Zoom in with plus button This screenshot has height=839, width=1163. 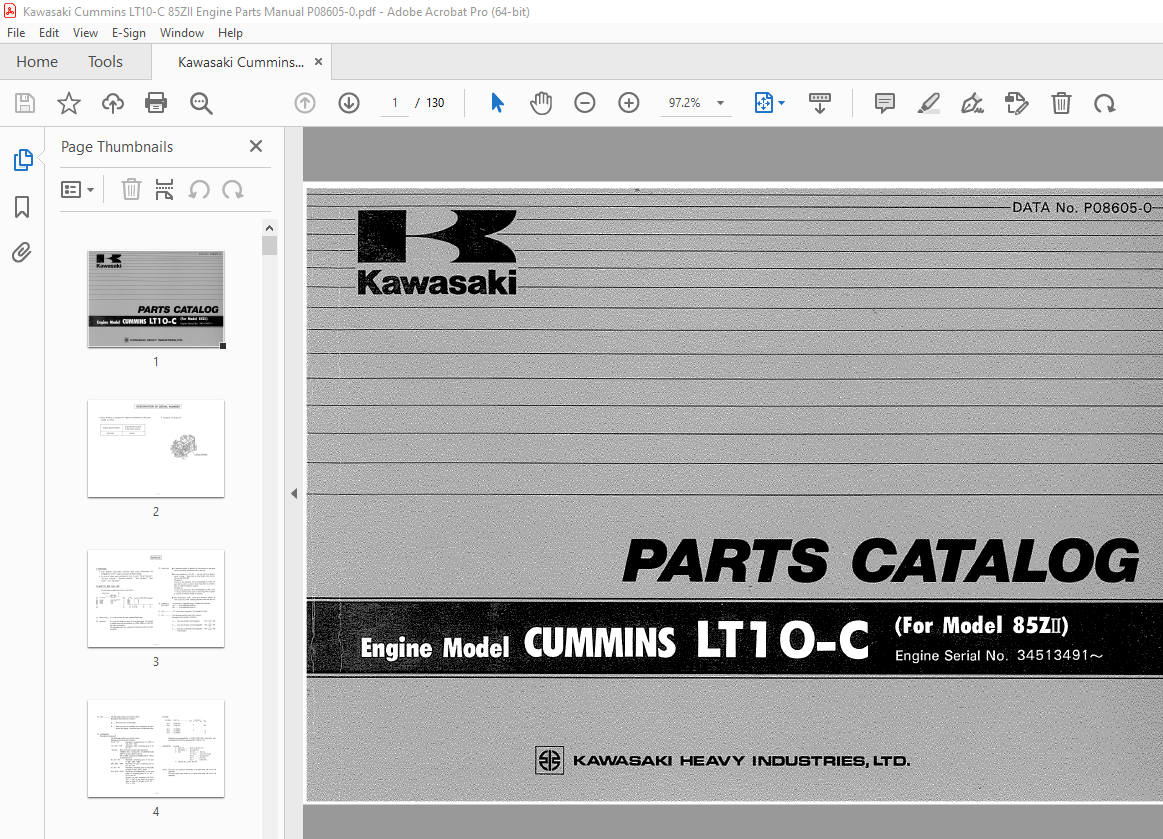point(629,103)
